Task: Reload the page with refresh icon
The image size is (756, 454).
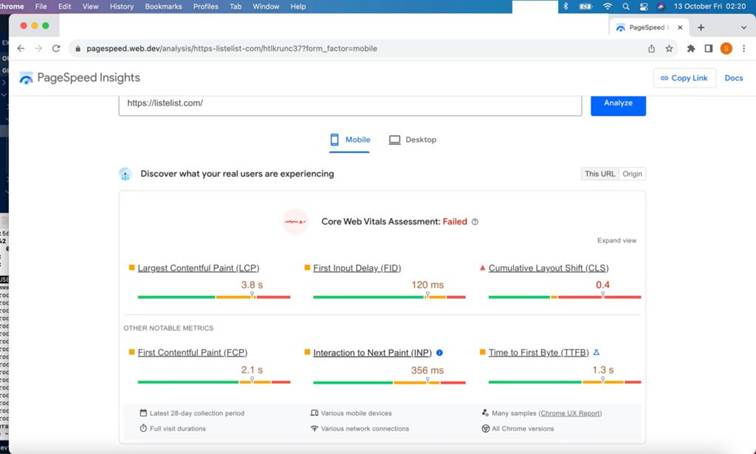Action: point(56,48)
